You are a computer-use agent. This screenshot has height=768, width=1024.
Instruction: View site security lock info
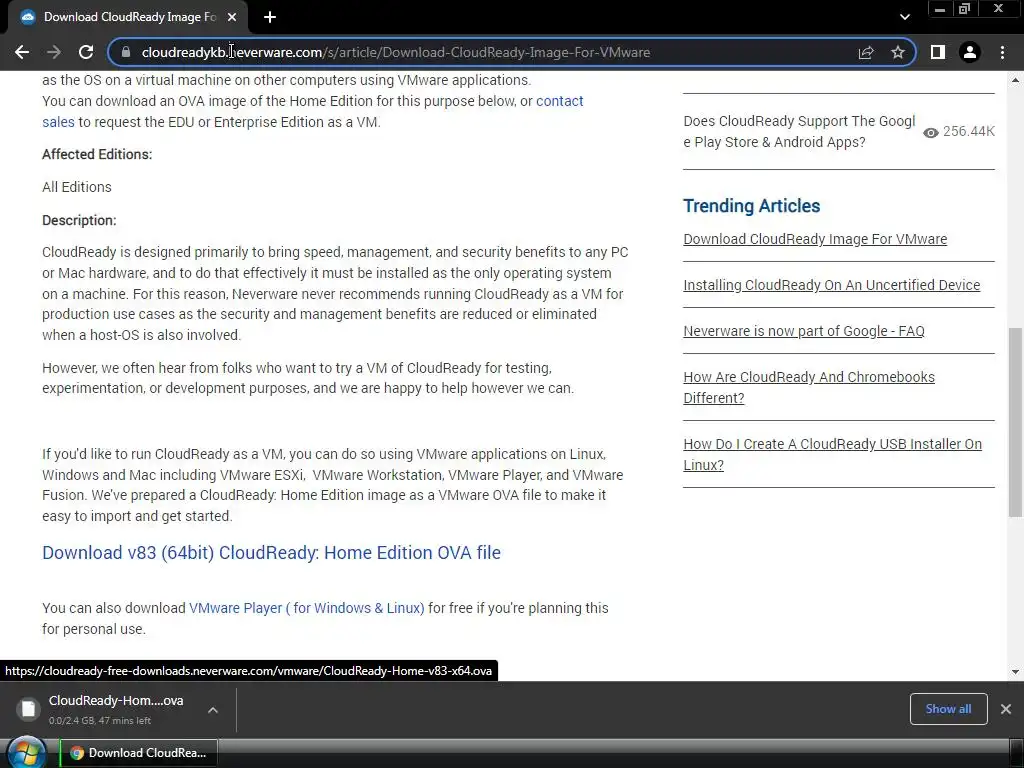point(126,52)
